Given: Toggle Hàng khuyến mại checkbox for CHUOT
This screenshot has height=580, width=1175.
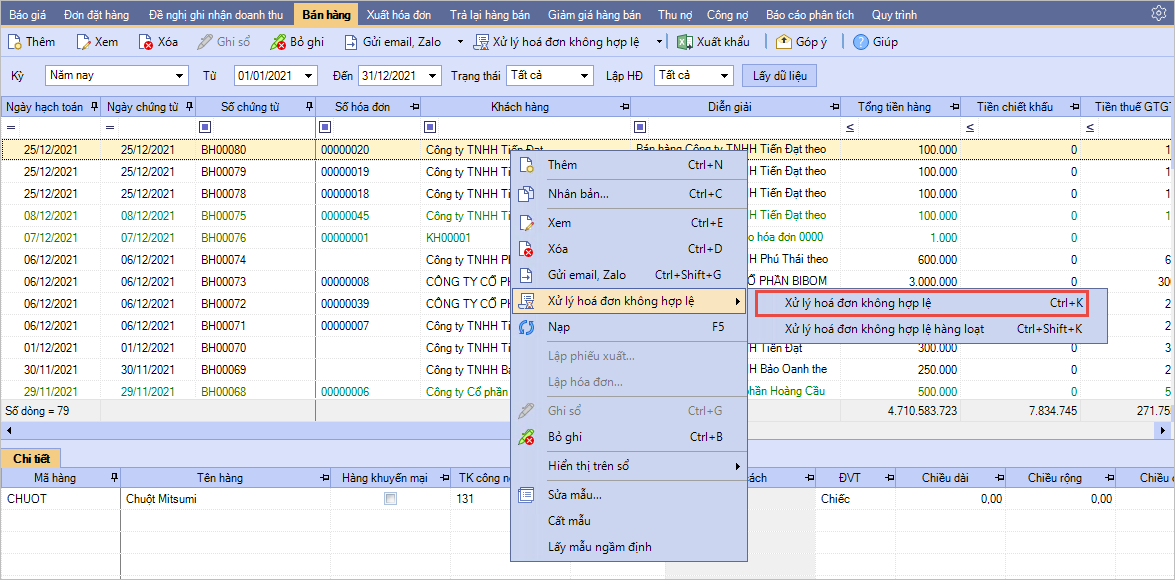Looking at the screenshot, I should pyautogui.click(x=391, y=498).
